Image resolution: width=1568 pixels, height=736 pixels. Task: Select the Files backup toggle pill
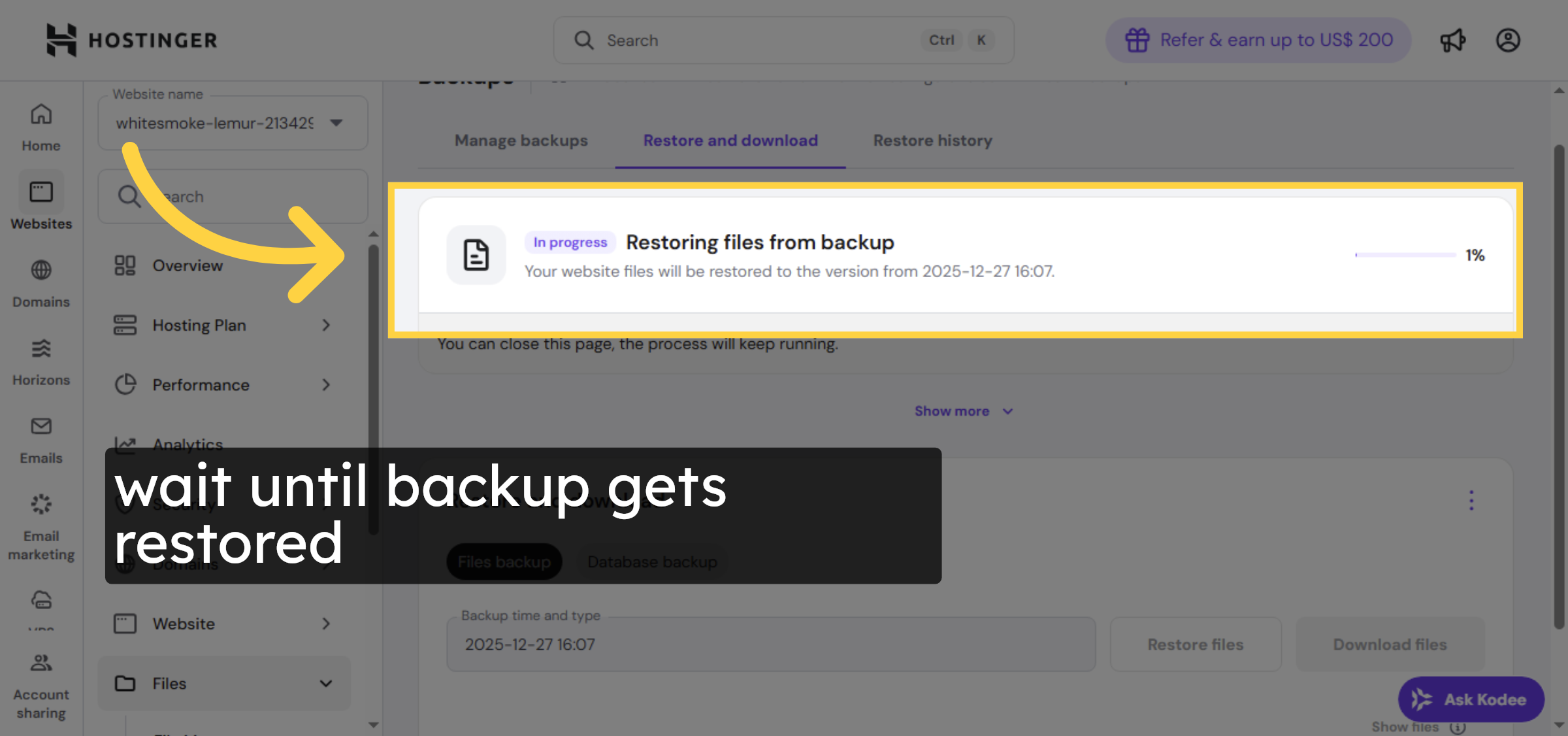click(504, 562)
